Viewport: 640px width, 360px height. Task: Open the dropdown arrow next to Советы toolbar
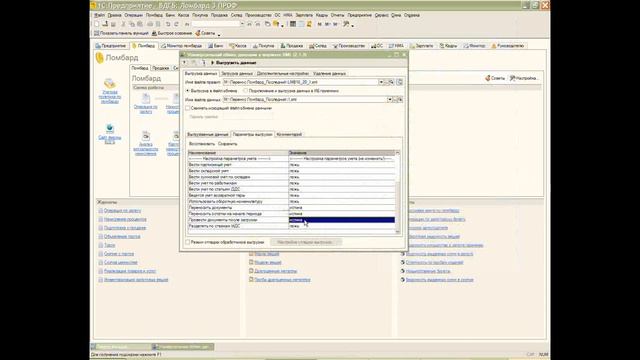(x=219, y=34)
